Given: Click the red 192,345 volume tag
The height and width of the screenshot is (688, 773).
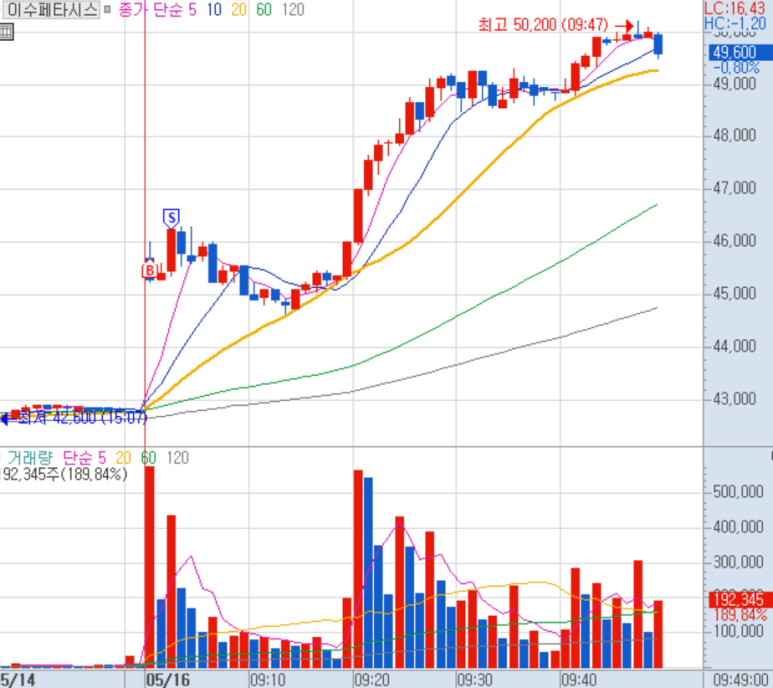Looking at the screenshot, I should click(x=740, y=600).
